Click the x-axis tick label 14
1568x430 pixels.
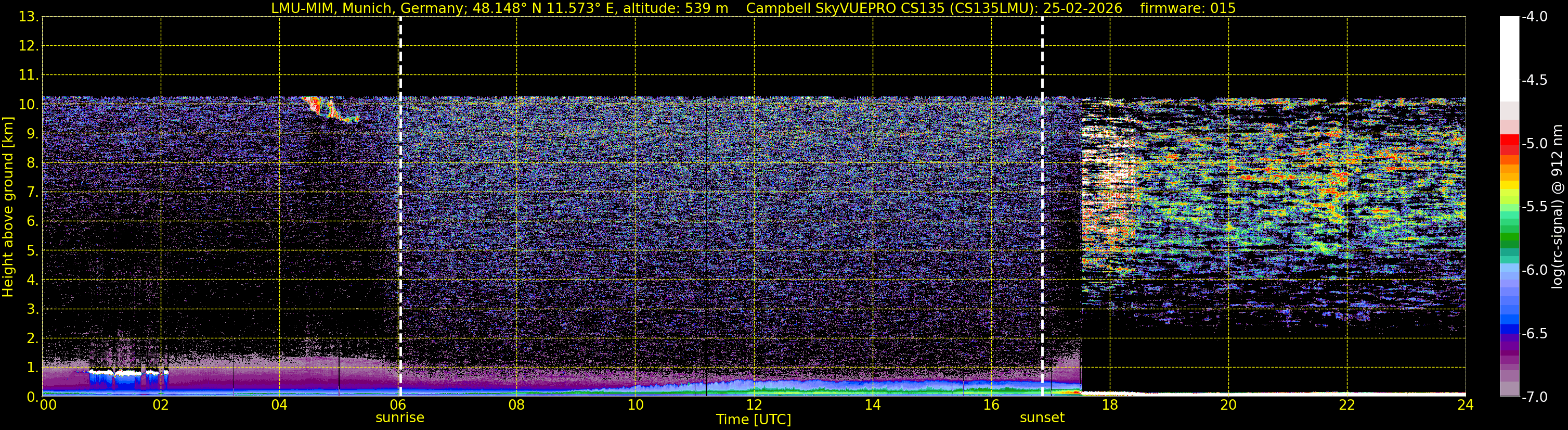pos(873,405)
